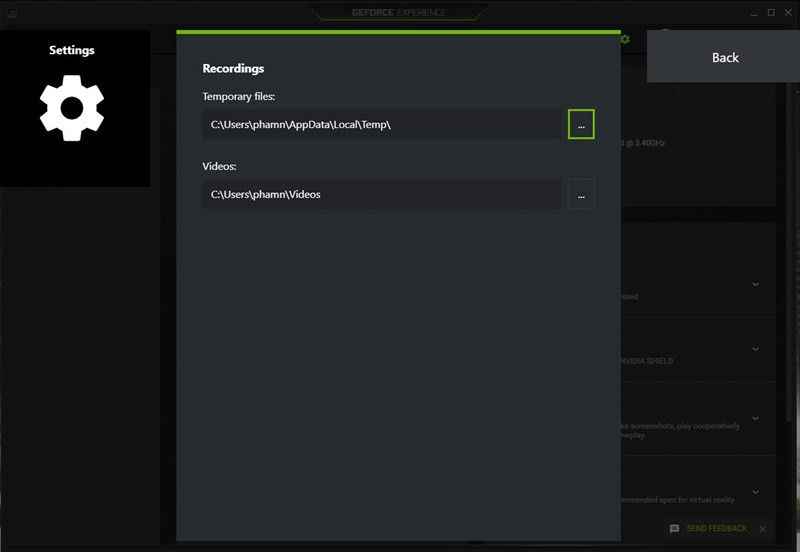Expand the screenshots, play cooperatively section

tap(755, 418)
